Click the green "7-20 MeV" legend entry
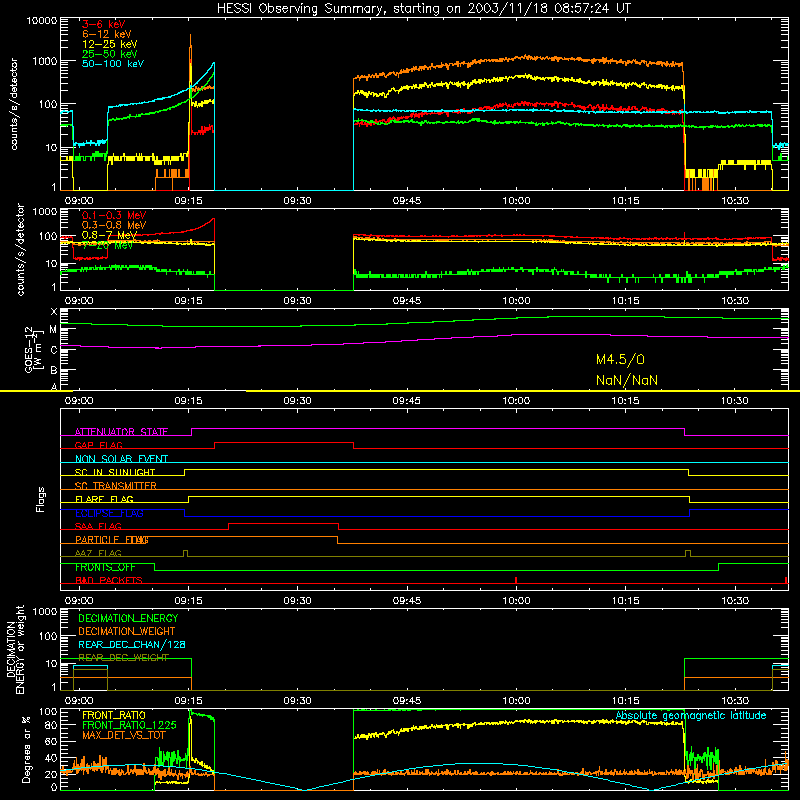 [x=107, y=245]
